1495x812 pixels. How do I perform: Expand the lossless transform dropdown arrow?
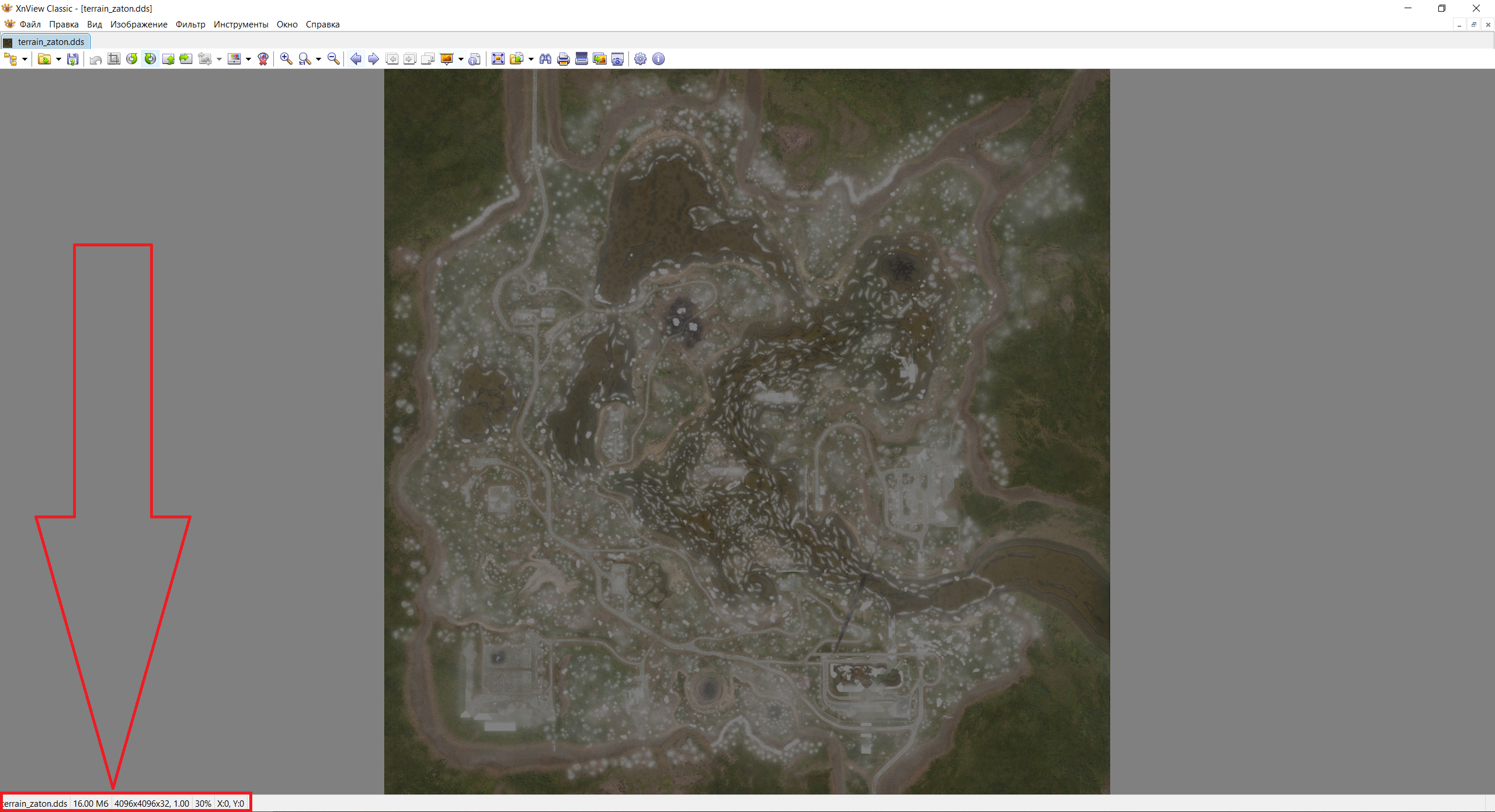219,59
